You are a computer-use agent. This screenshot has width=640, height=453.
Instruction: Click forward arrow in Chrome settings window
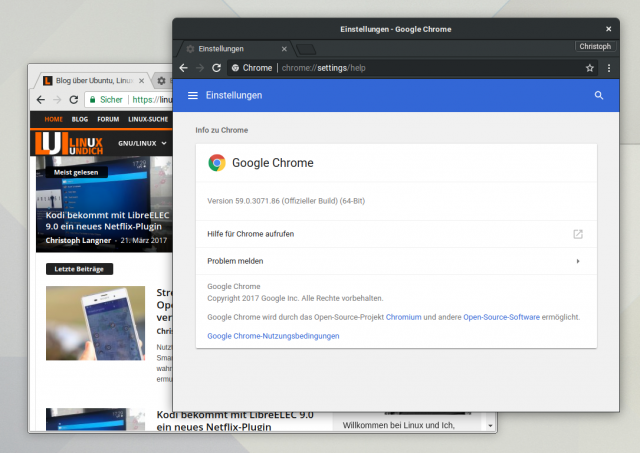(200, 68)
